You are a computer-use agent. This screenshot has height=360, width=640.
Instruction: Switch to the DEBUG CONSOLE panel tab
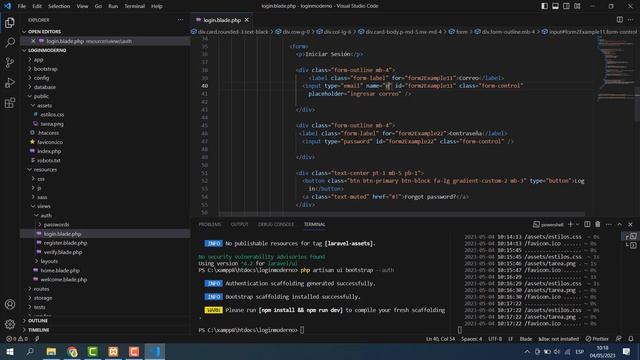tap(276, 224)
